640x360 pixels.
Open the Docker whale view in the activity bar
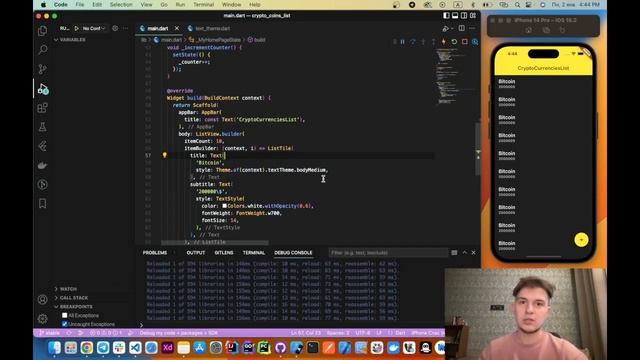42,165
